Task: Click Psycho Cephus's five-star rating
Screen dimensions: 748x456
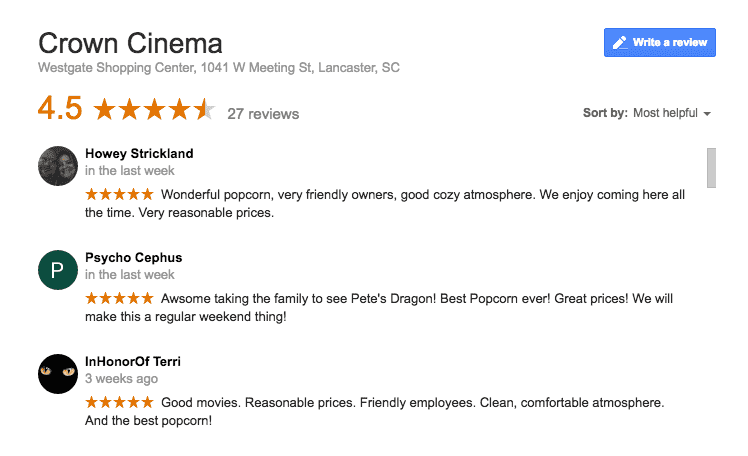Action: 119,298
